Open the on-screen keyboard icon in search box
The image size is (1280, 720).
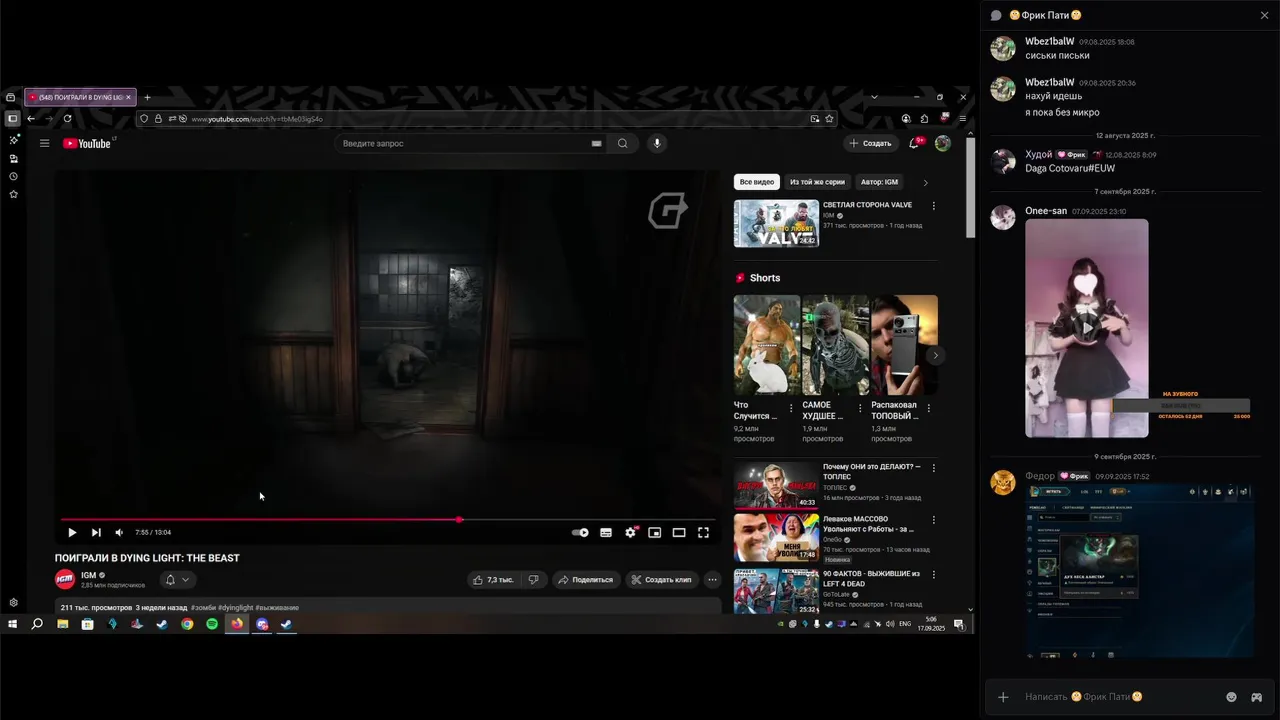(596, 143)
